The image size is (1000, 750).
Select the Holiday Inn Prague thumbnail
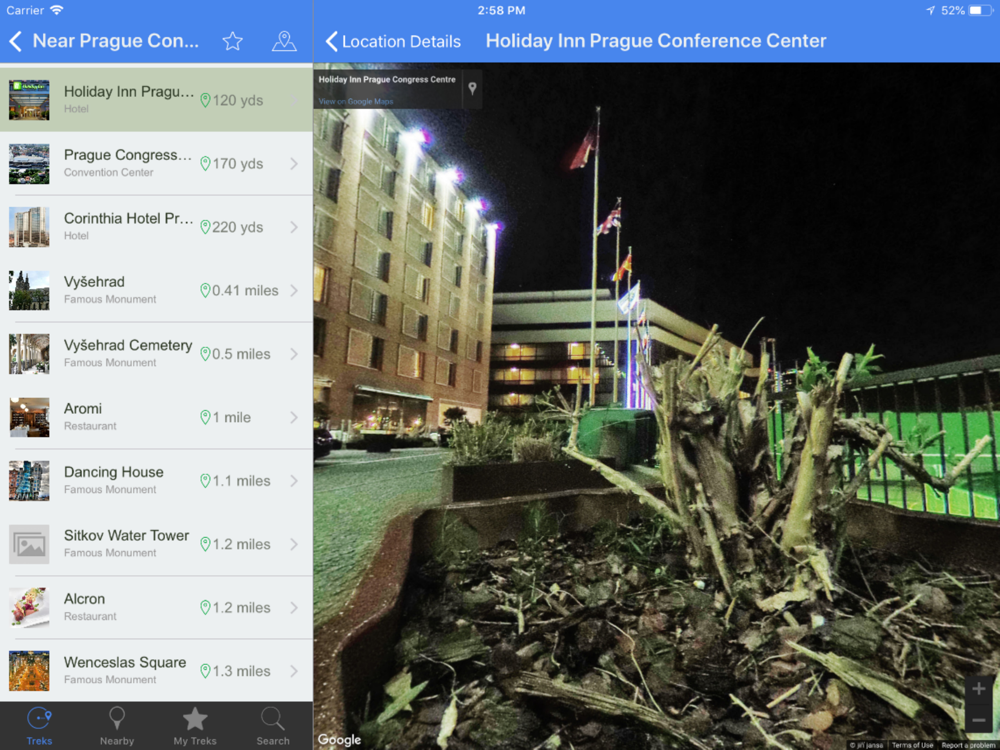pyautogui.click(x=29, y=100)
